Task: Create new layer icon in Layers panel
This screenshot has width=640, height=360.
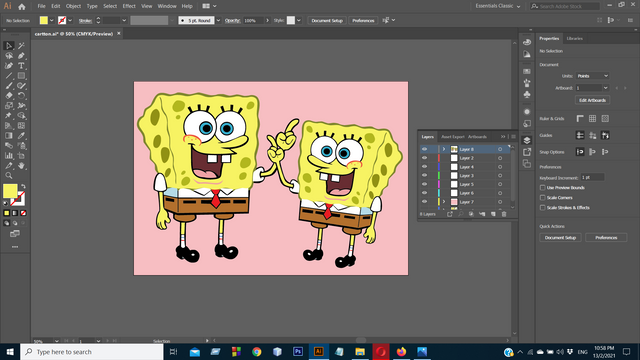Action: (493, 214)
